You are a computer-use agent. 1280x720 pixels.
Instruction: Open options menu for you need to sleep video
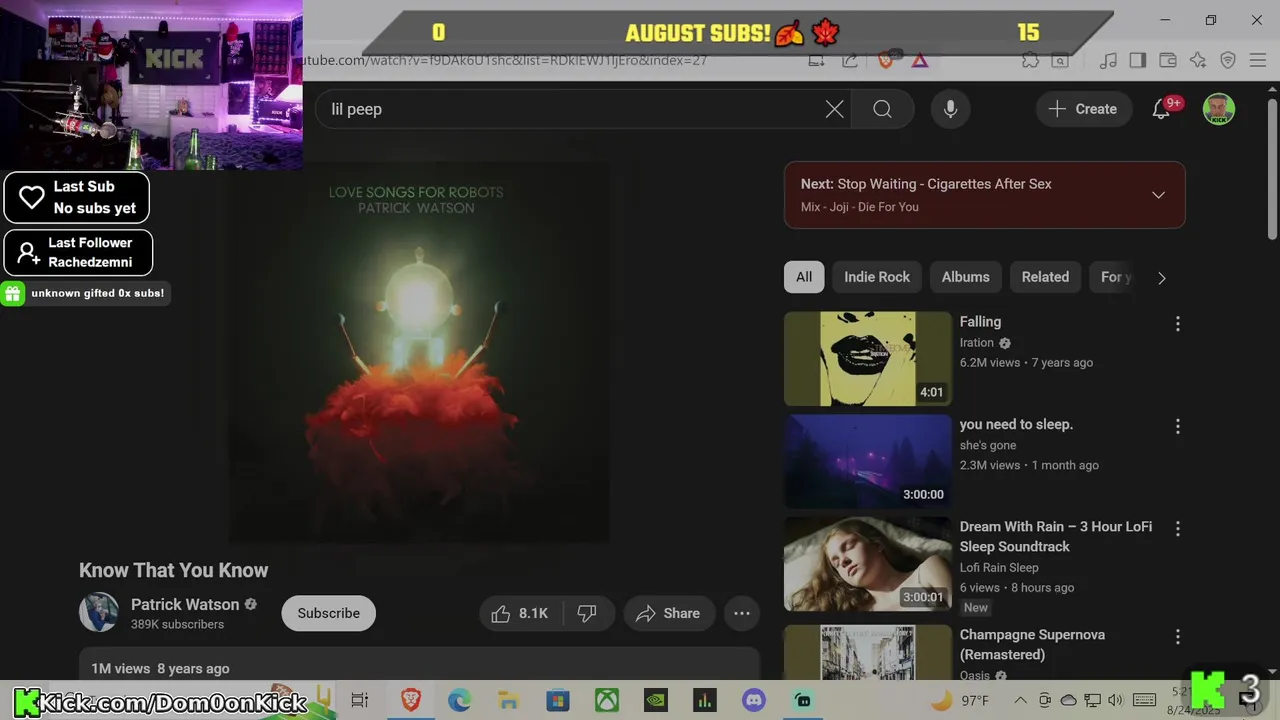(1177, 426)
